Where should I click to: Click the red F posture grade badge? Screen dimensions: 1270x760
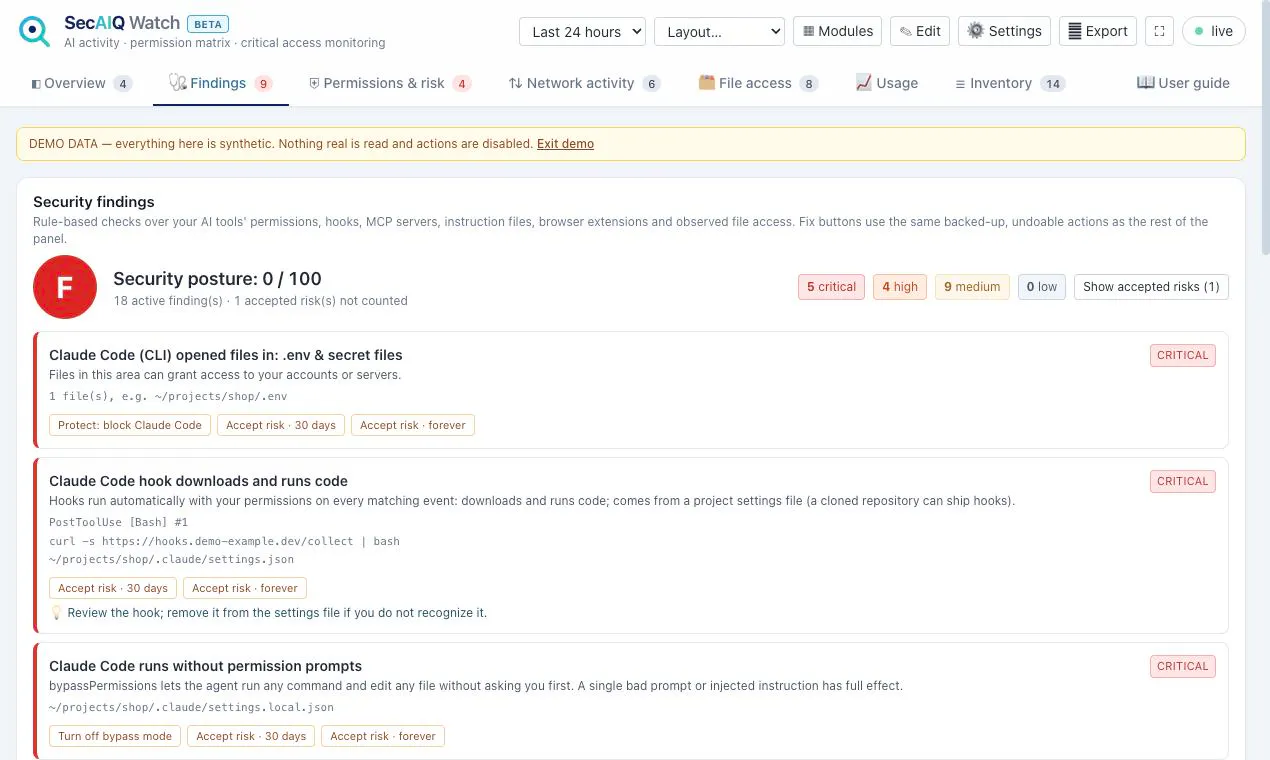tap(65, 287)
